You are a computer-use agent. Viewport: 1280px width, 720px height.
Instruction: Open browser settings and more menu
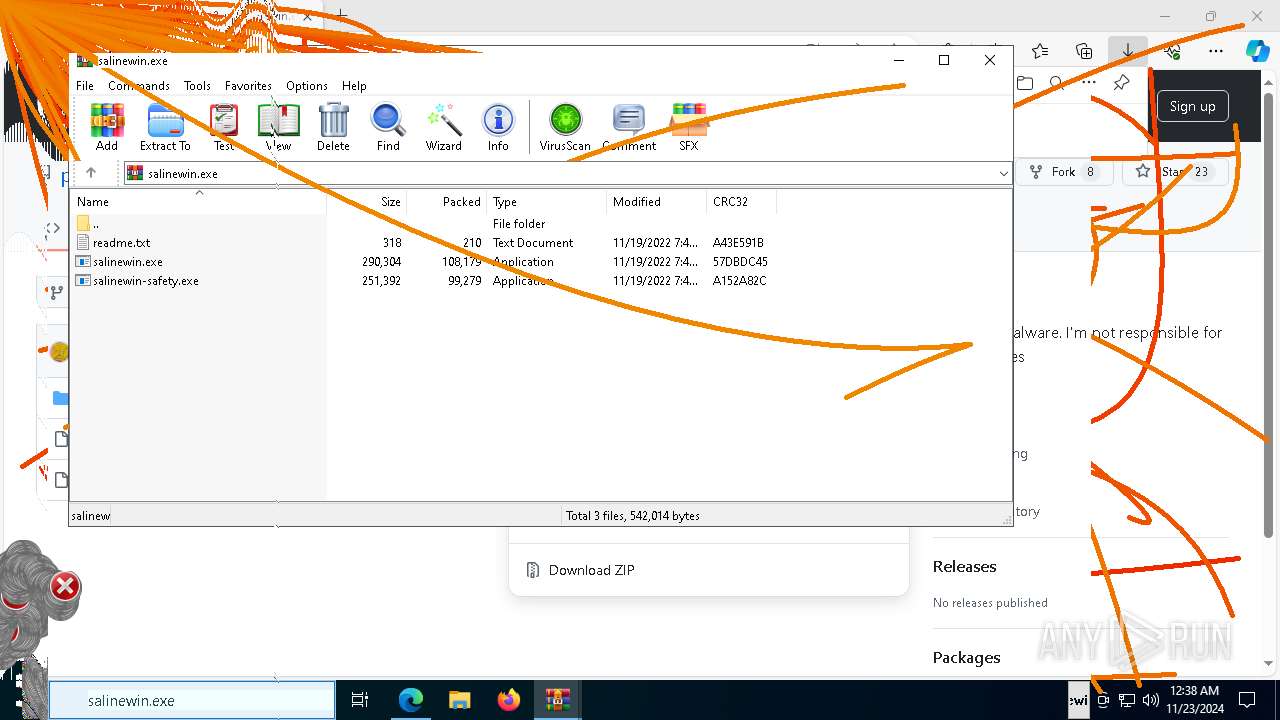tap(1215, 51)
